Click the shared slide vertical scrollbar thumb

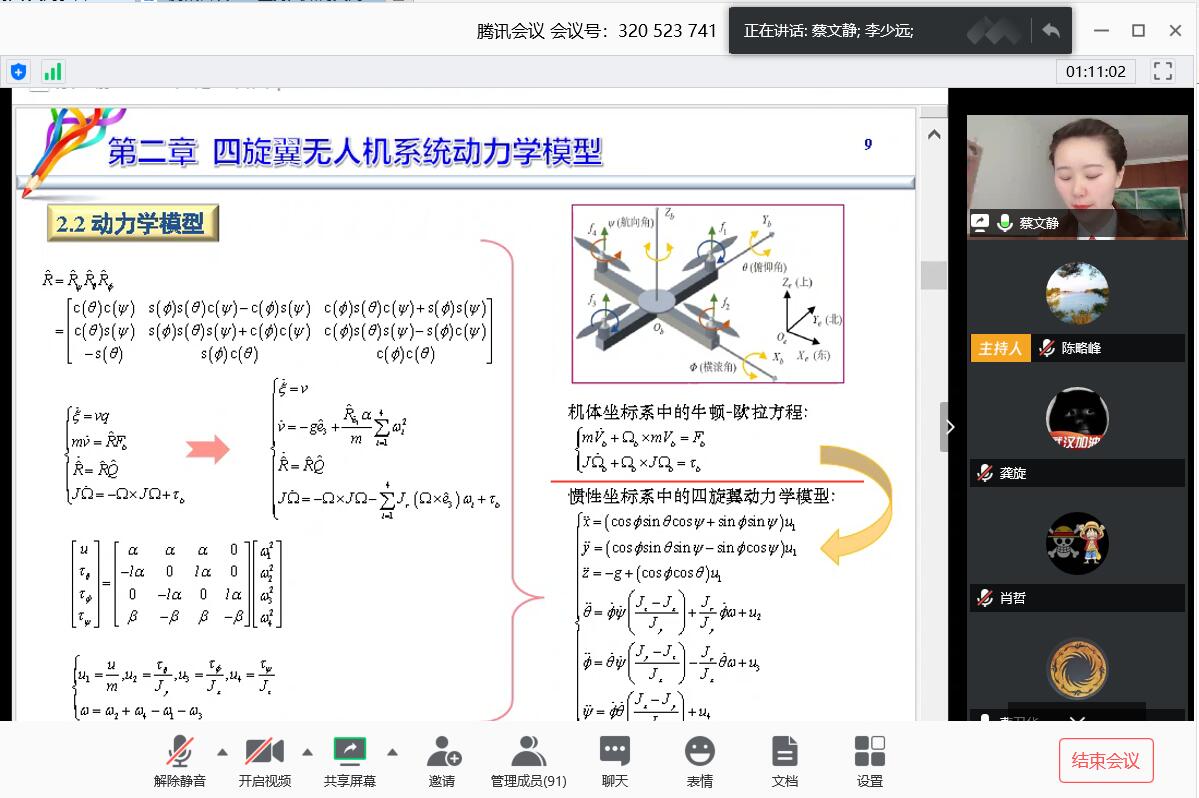933,275
